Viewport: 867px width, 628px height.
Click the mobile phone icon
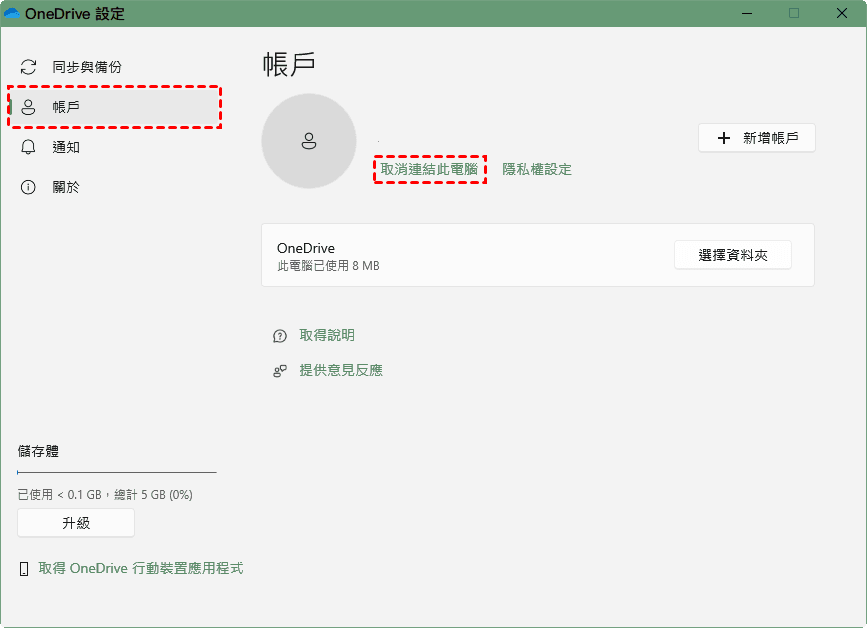click(24, 569)
